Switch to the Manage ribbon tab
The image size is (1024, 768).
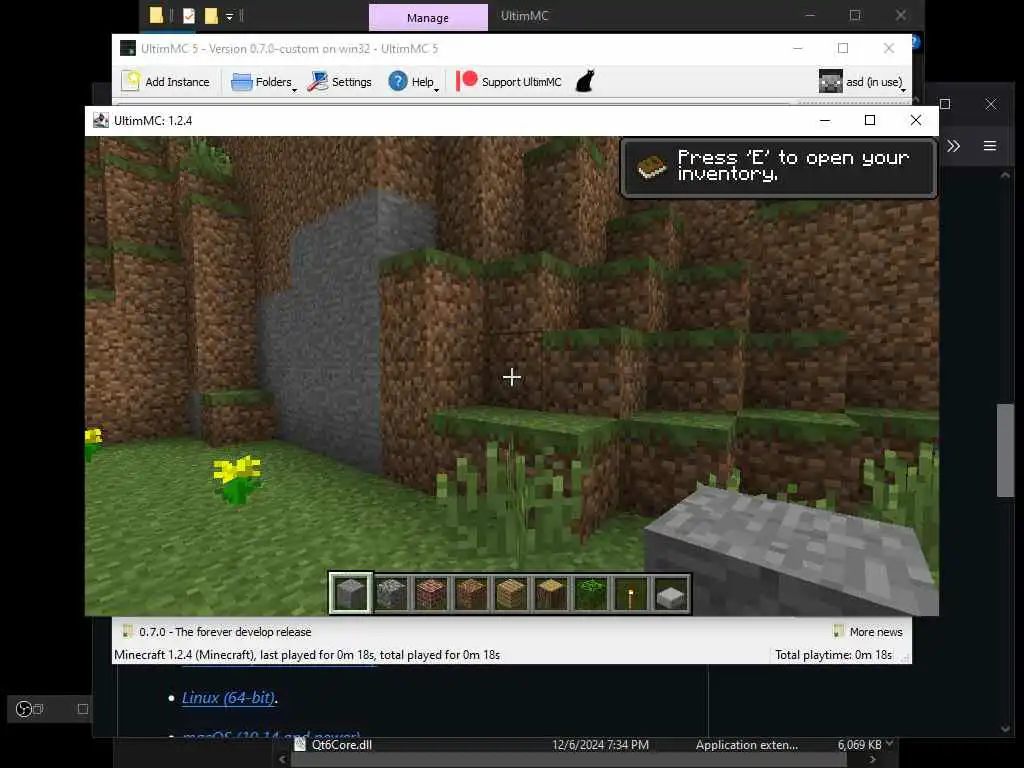click(x=428, y=18)
